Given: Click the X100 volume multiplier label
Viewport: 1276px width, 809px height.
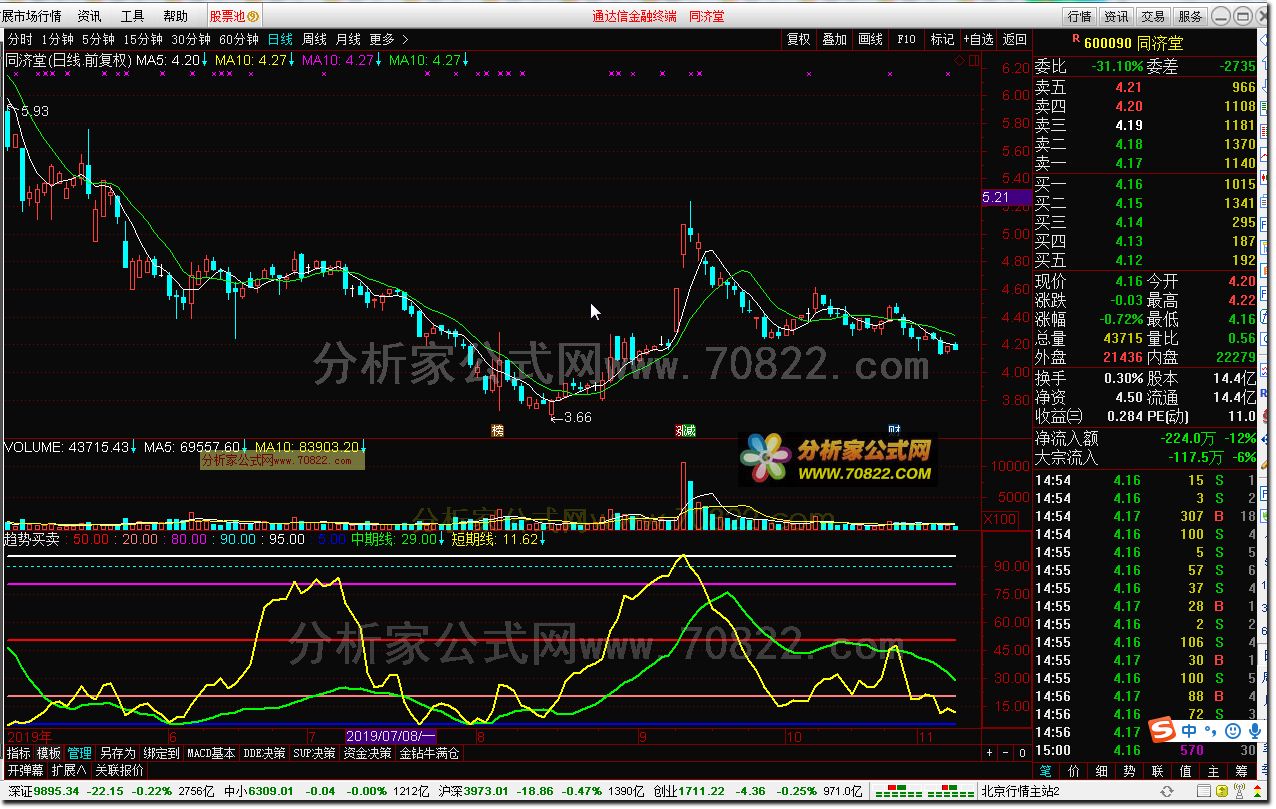Looking at the screenshot, I should pyautogui.click(x=1000, y=519).
